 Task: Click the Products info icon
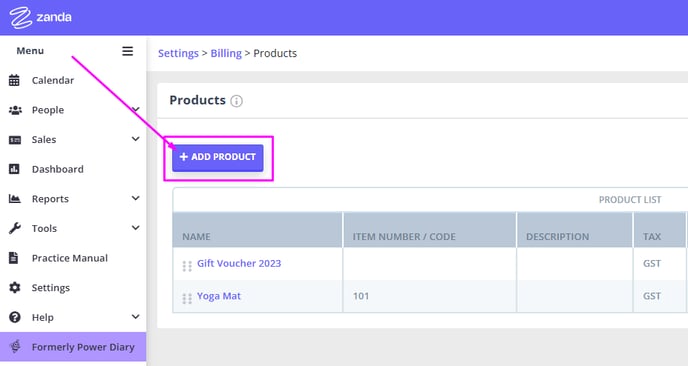[x=236, y=101]
